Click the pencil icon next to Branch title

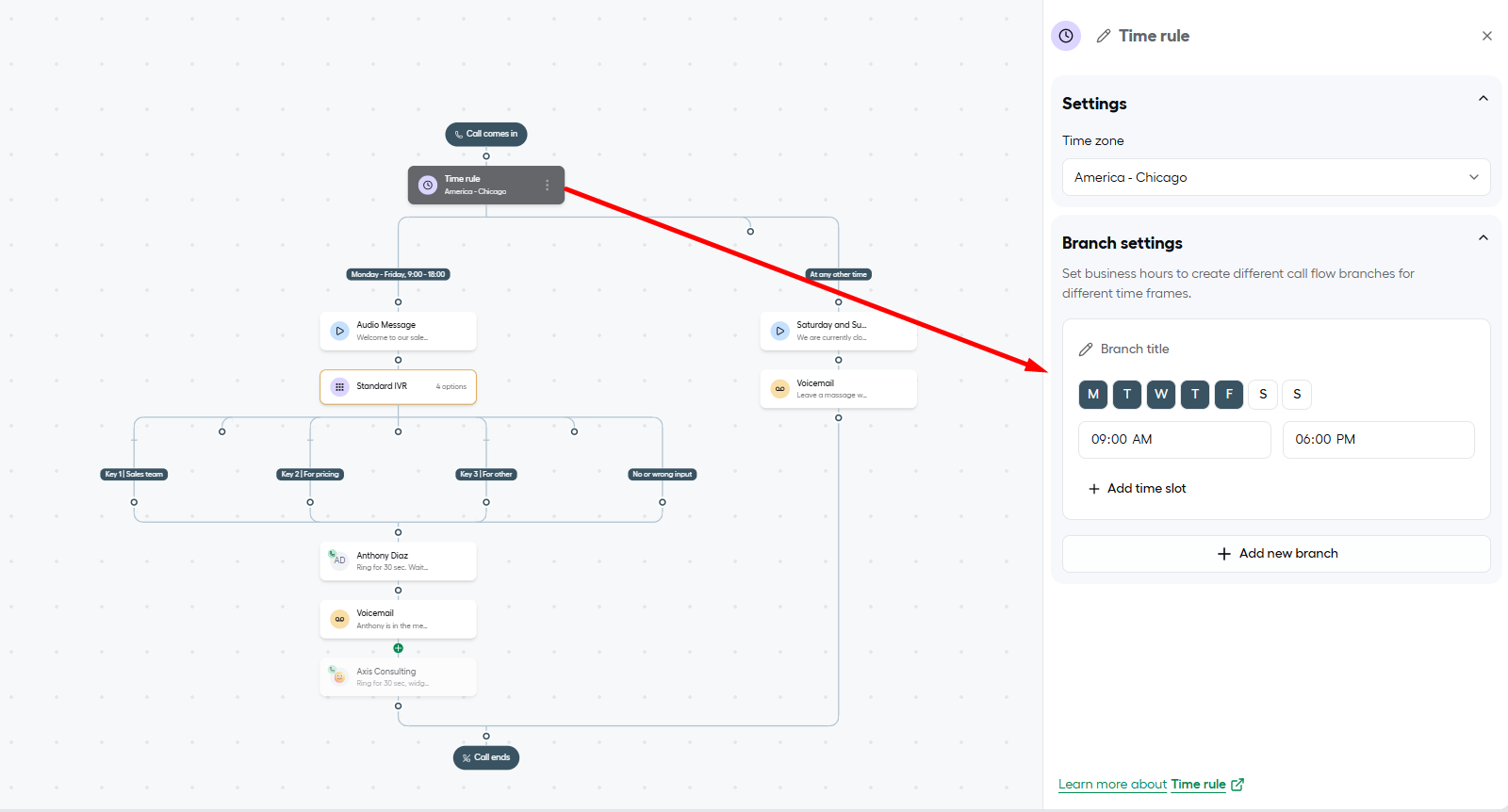coord(1086,349)
